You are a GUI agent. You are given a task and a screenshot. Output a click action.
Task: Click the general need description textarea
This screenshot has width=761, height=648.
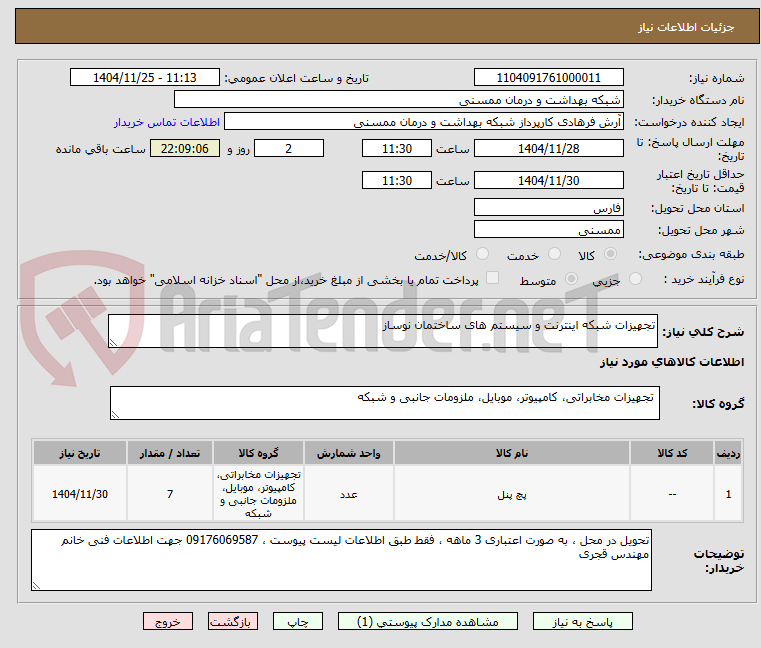click(382, 331)
